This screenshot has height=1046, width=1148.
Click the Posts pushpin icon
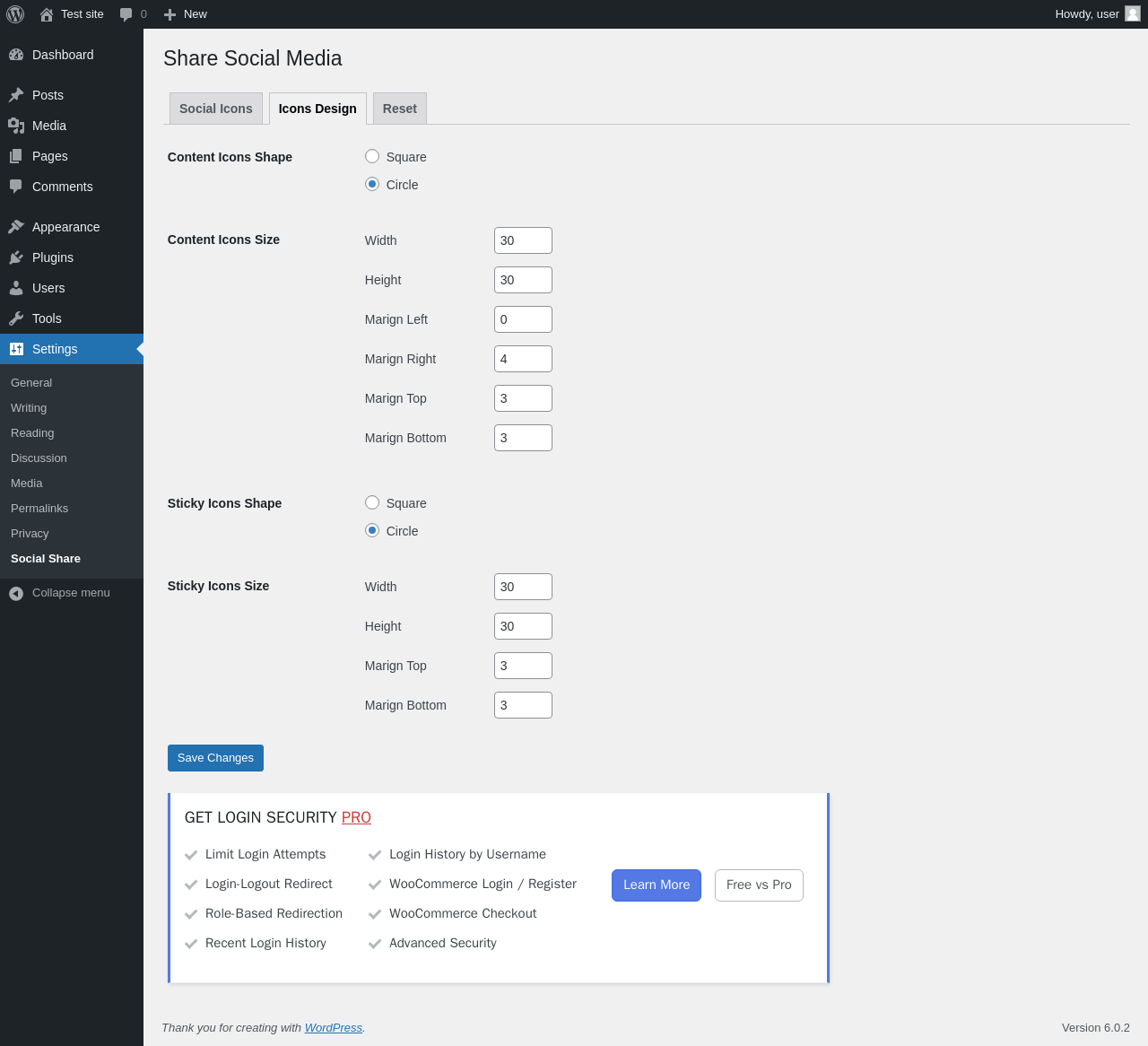pos(16,95)
